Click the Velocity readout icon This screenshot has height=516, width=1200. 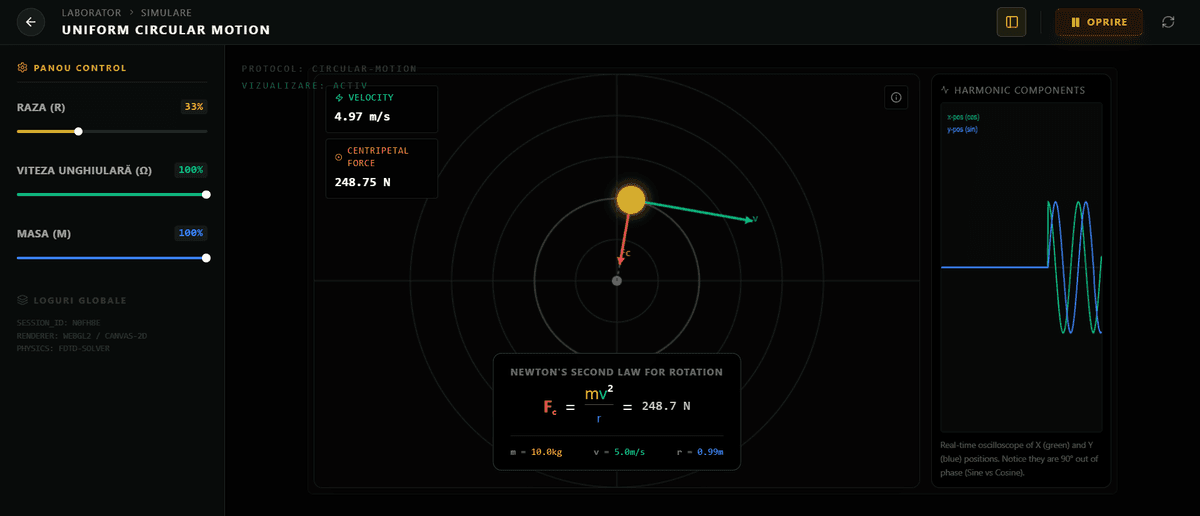click(x=339, y=98)
